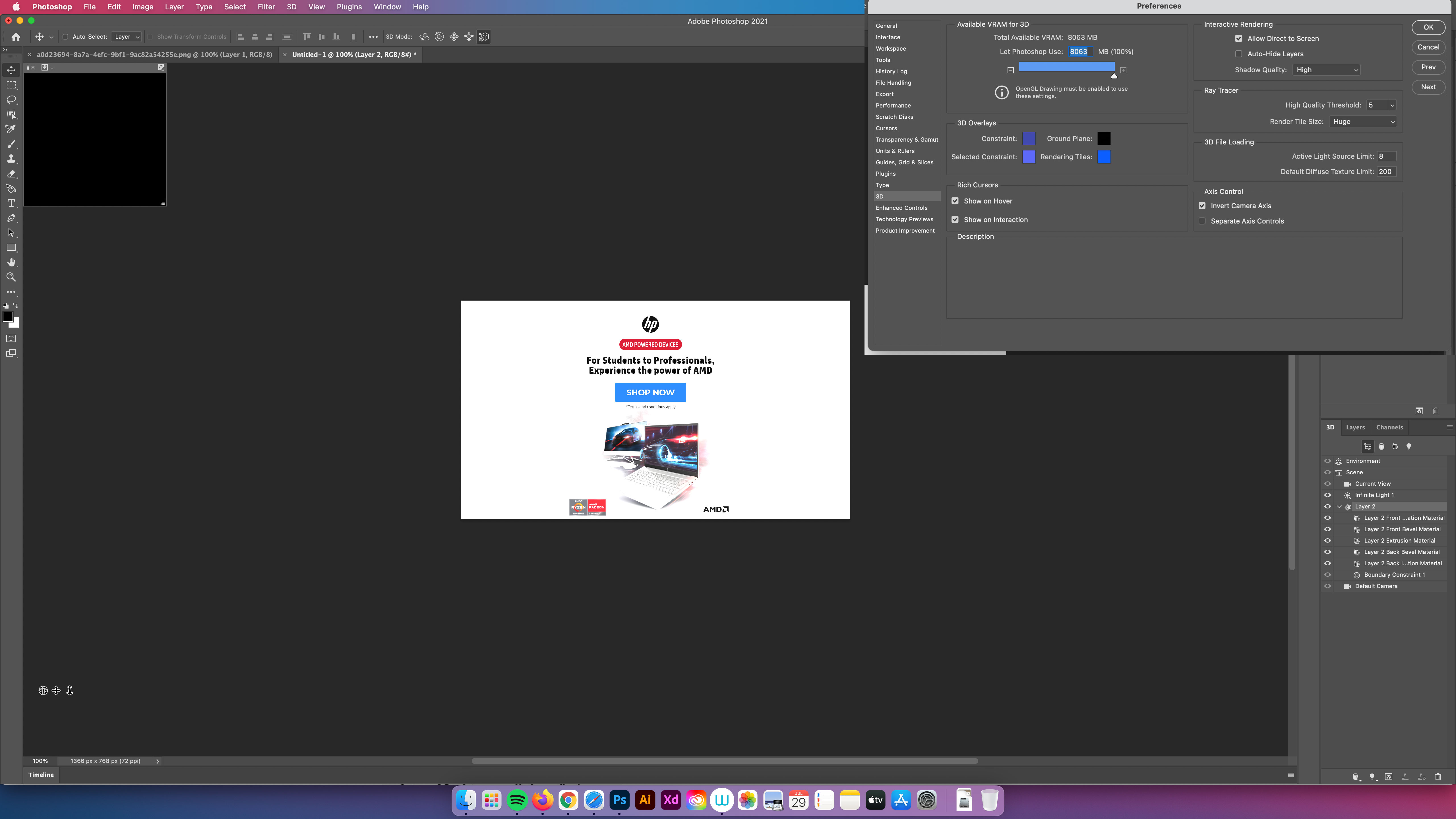Disable Allow Direct to Screen checkbox
1456x819 pixels.
[1238, 38]
